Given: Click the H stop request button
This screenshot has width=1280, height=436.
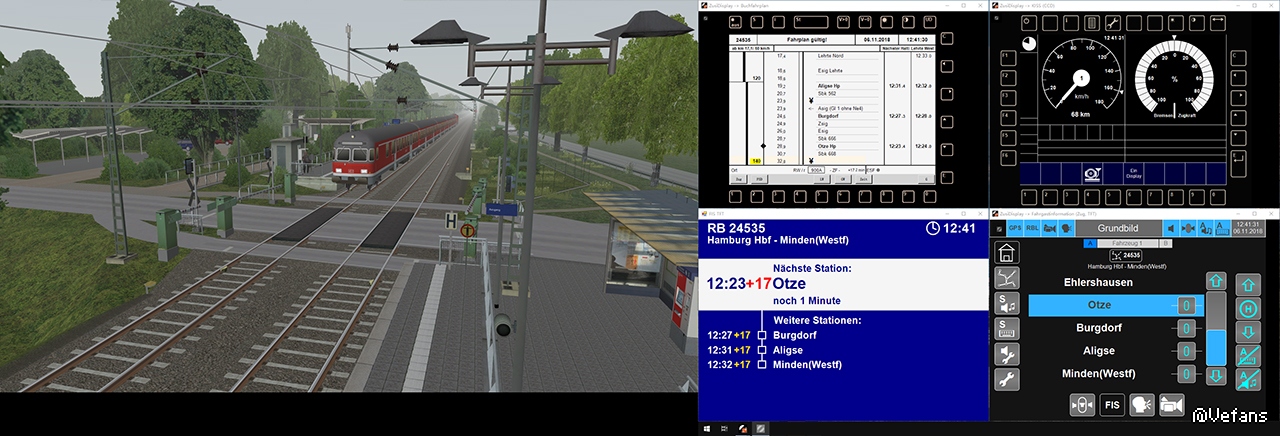Looking at the screenshot, I should (x=1248, y=309).
